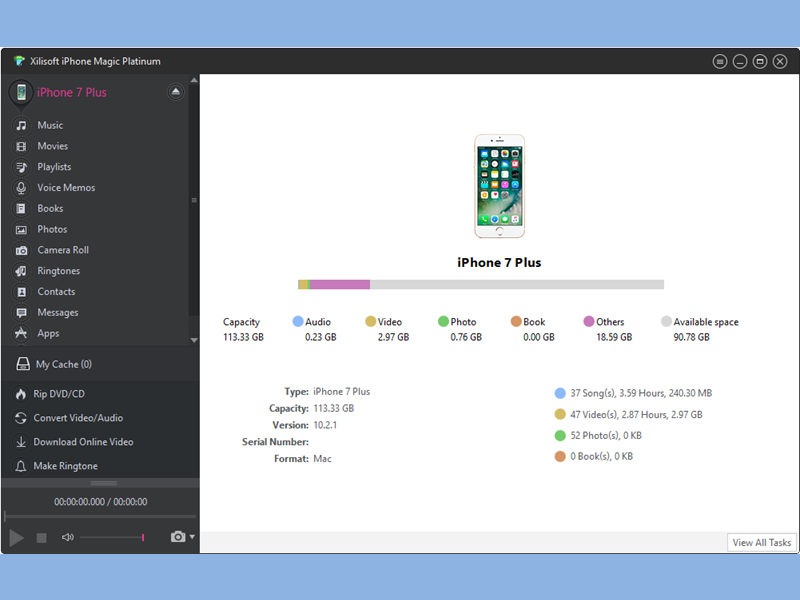800x600 pixels.
Task: Open the Music category icon
Action: pyautogui.click(x=21, y=126)
